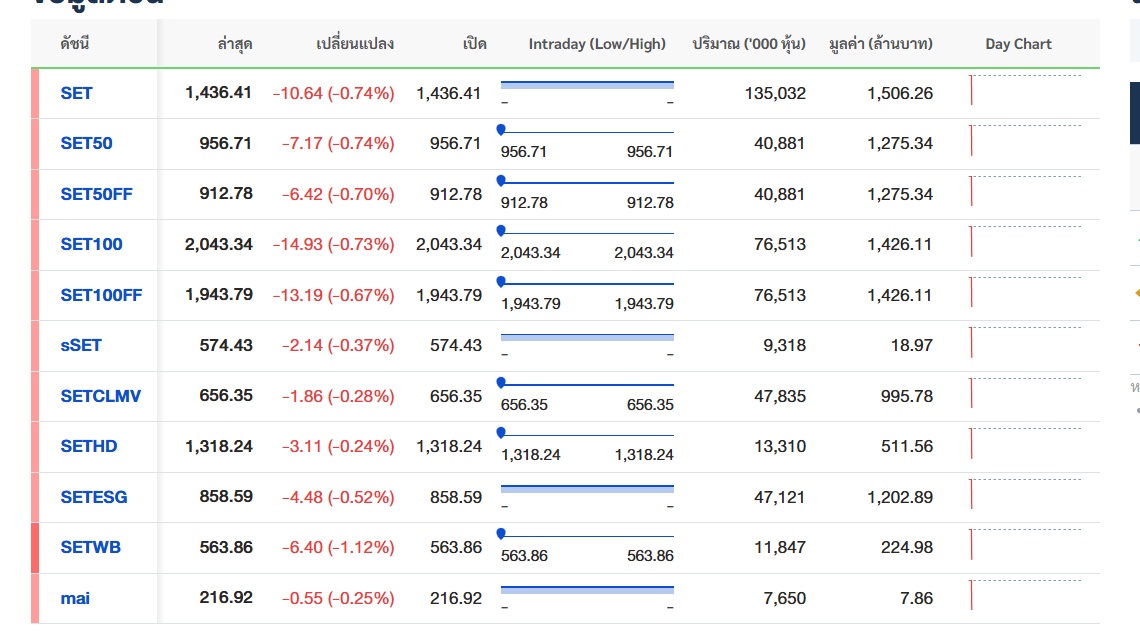Image resolution: width=1140 pixels, height=644 pixels.
Task: Go to the SET100 index page
Action: click(x=91, y=244)
